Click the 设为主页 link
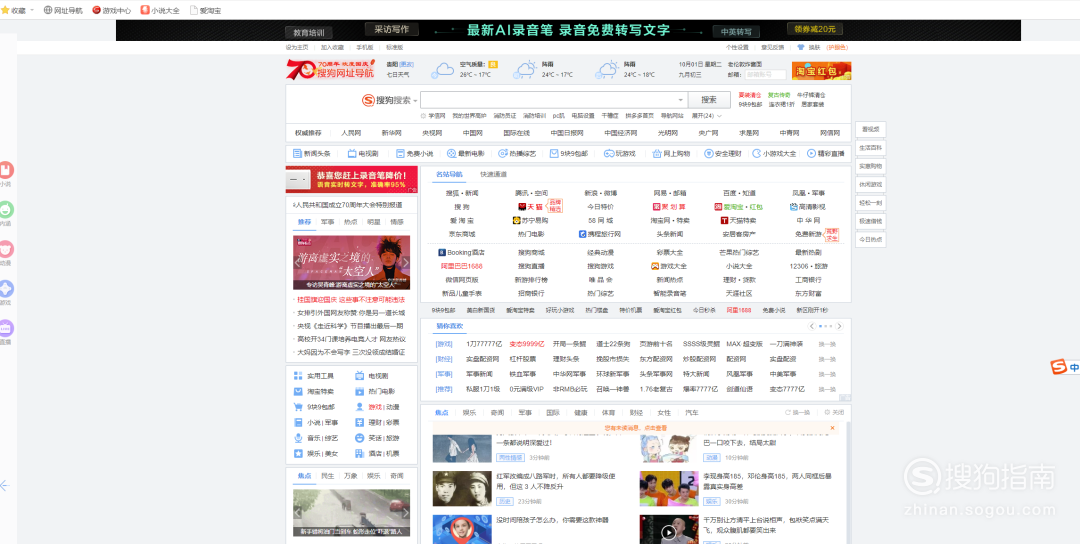1080x544 pixels. (x=297, y=48)
